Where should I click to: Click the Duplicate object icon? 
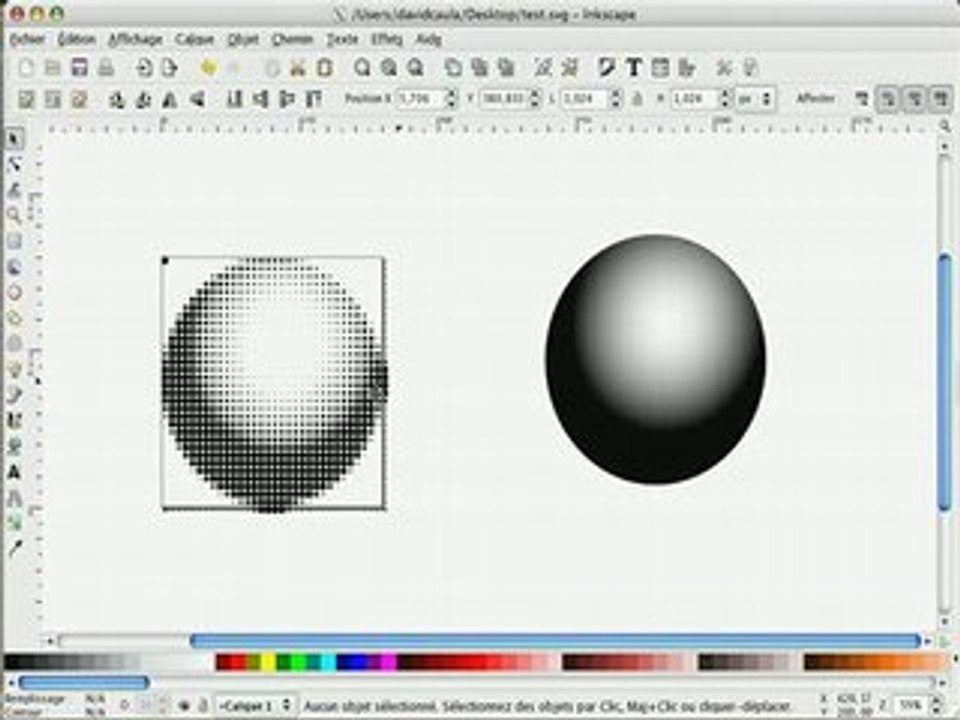(452, 67)
